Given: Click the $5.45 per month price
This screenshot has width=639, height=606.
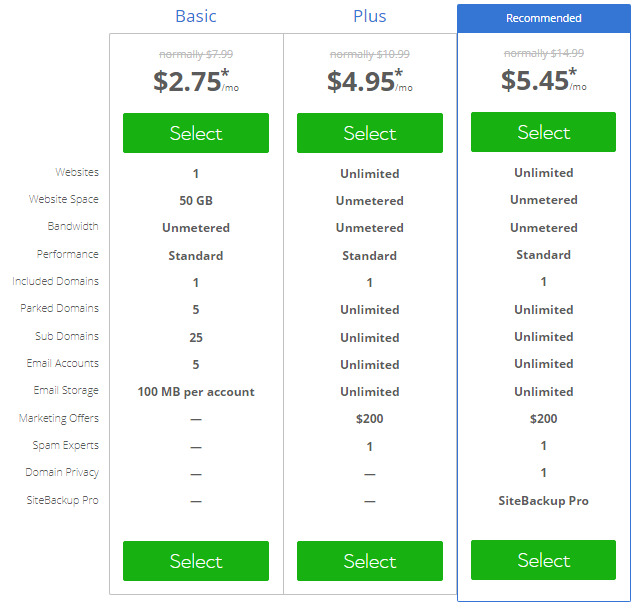Looking at the screenshot, I should point(540,80).
